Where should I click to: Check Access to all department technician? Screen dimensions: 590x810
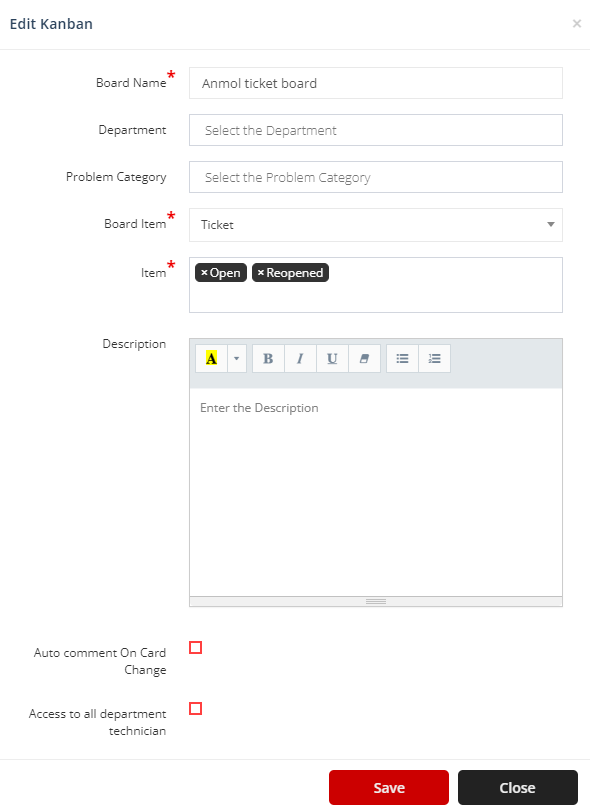click(195, 708)
